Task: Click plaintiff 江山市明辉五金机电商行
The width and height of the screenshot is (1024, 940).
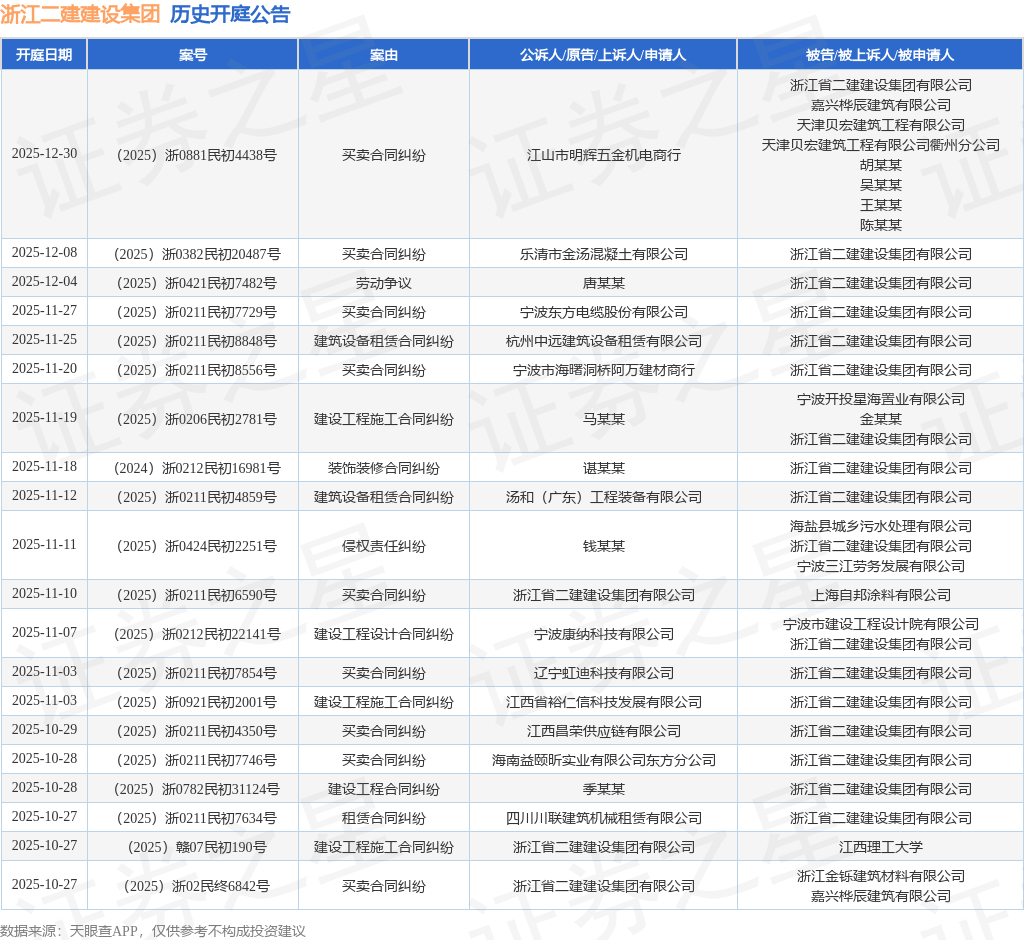Action: 603,155
